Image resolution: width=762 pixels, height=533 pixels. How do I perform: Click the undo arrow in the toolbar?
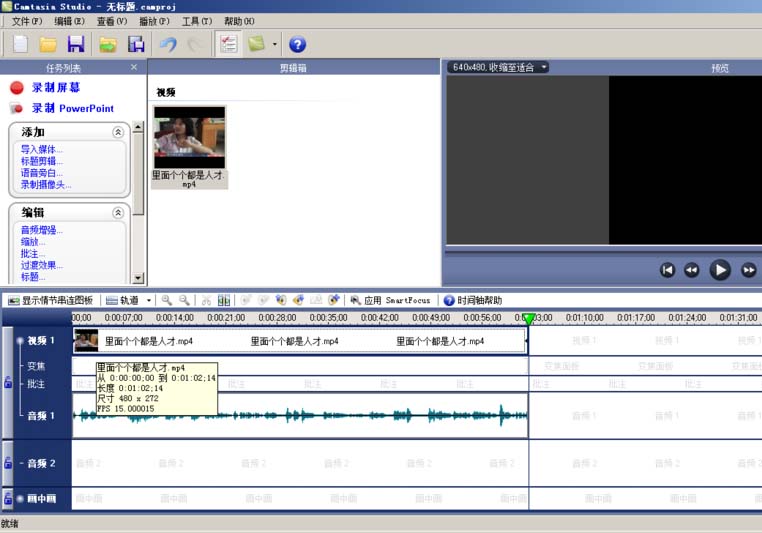pos(168,44)
